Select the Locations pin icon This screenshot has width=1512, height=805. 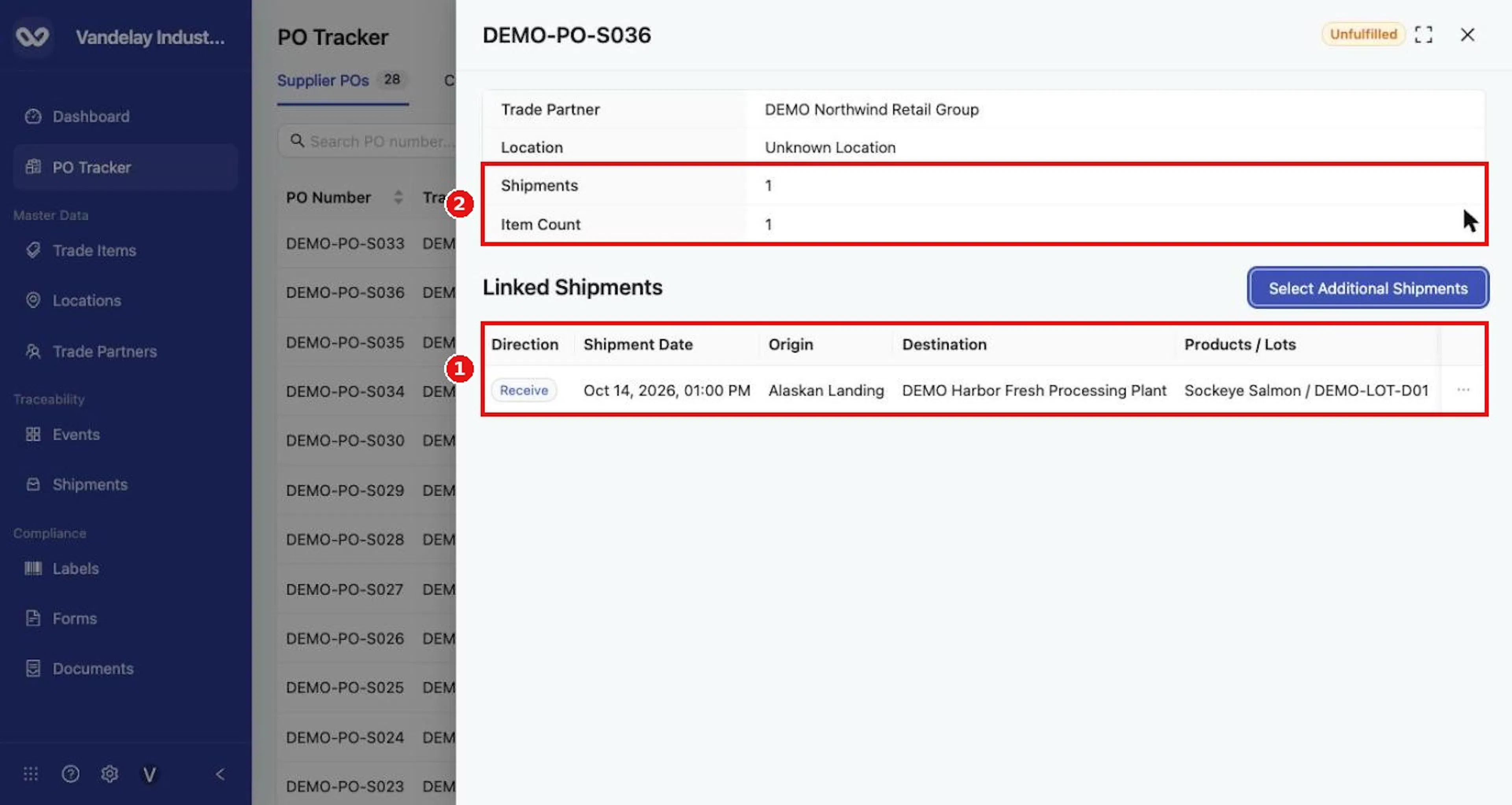(x=33, y=300)
